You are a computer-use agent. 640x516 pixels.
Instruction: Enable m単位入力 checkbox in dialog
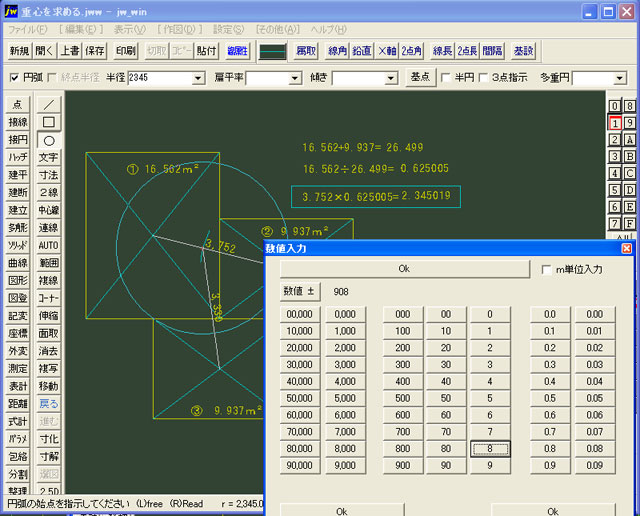546,270
